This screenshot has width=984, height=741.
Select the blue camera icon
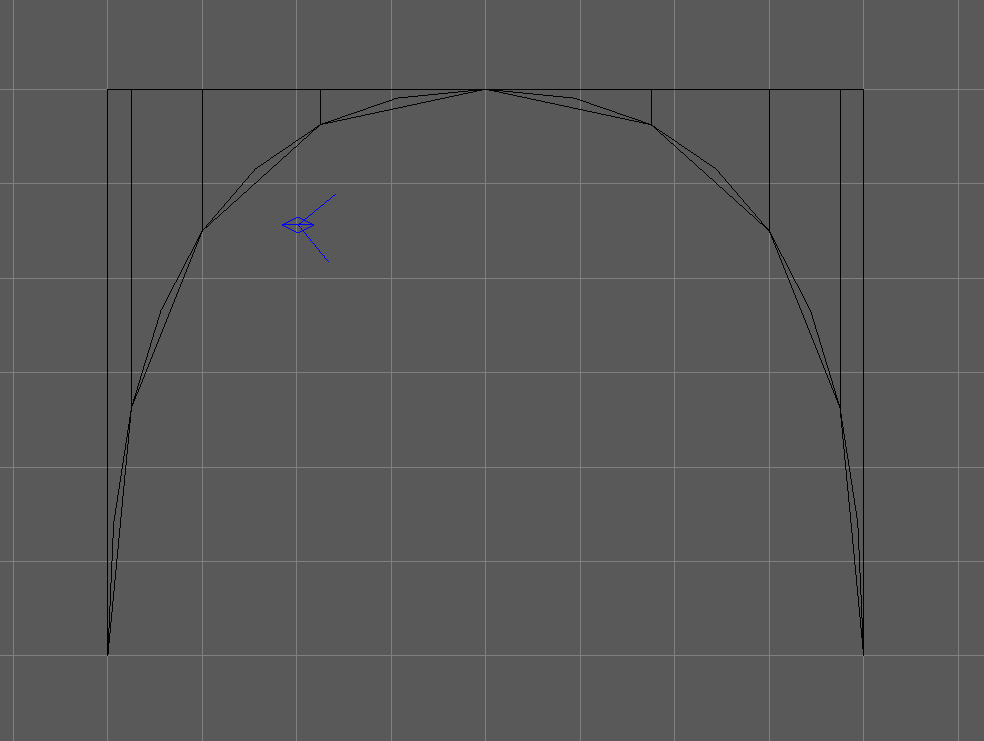(298, 225)
